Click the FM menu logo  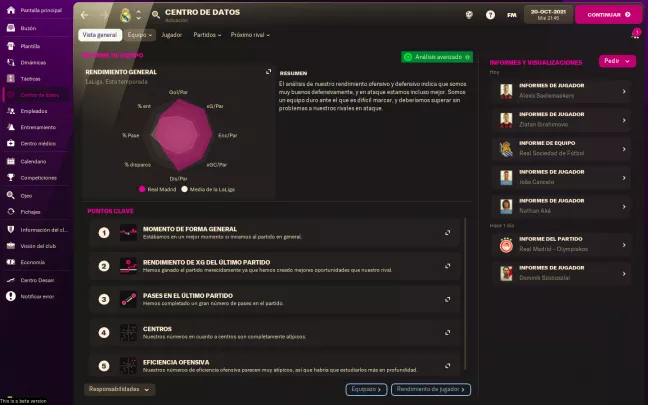click(512, 15)
